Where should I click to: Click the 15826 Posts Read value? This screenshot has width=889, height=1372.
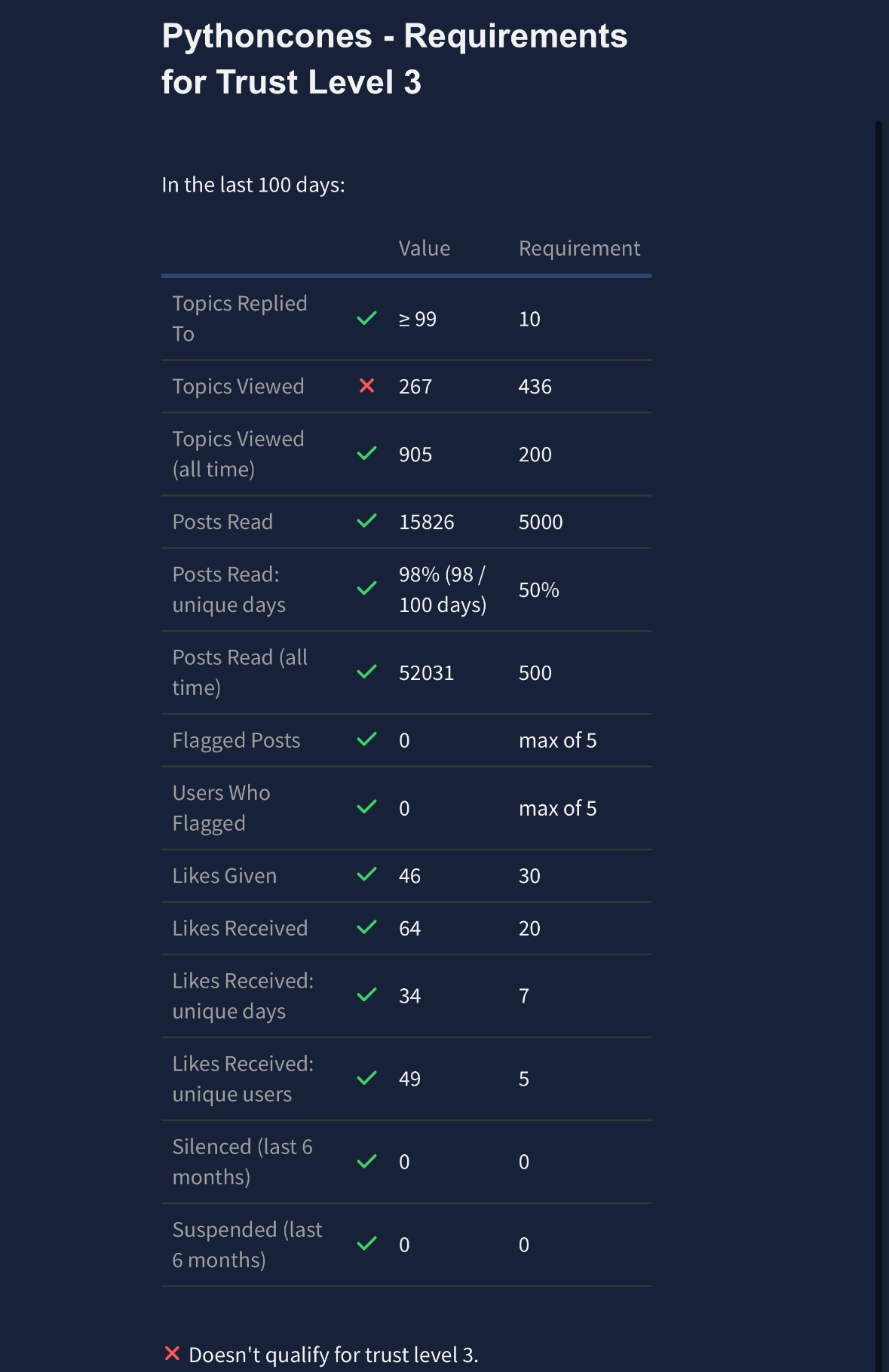pyautogui.click(x=427, y=522)
